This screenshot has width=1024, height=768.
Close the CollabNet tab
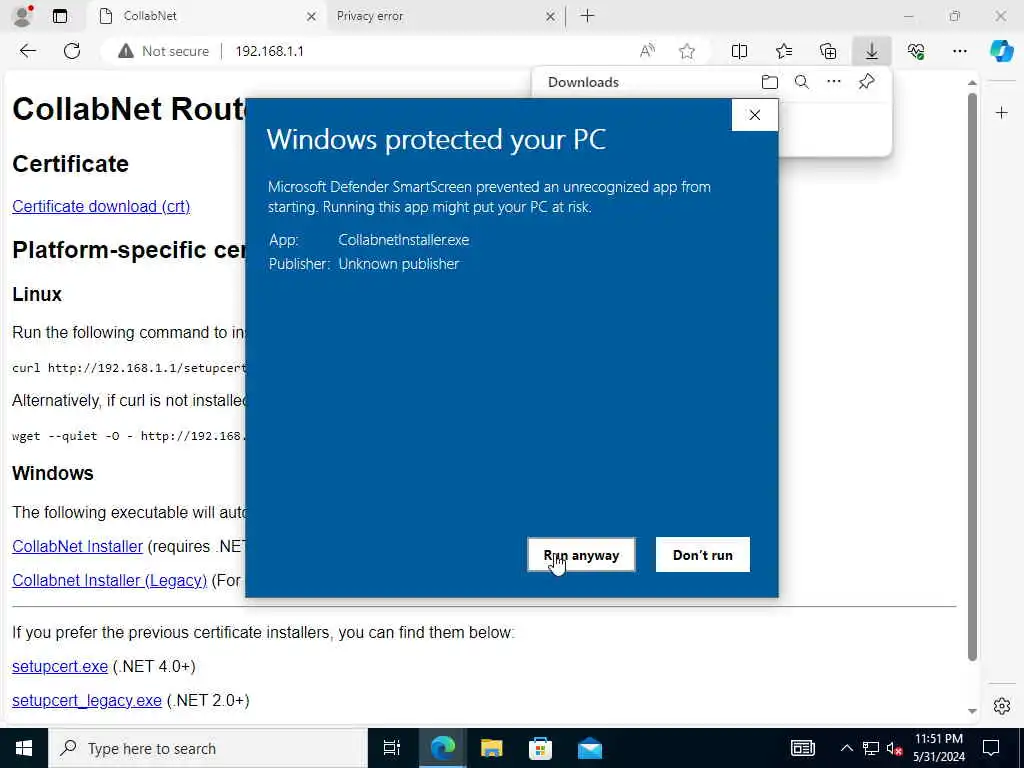point(312,16)
